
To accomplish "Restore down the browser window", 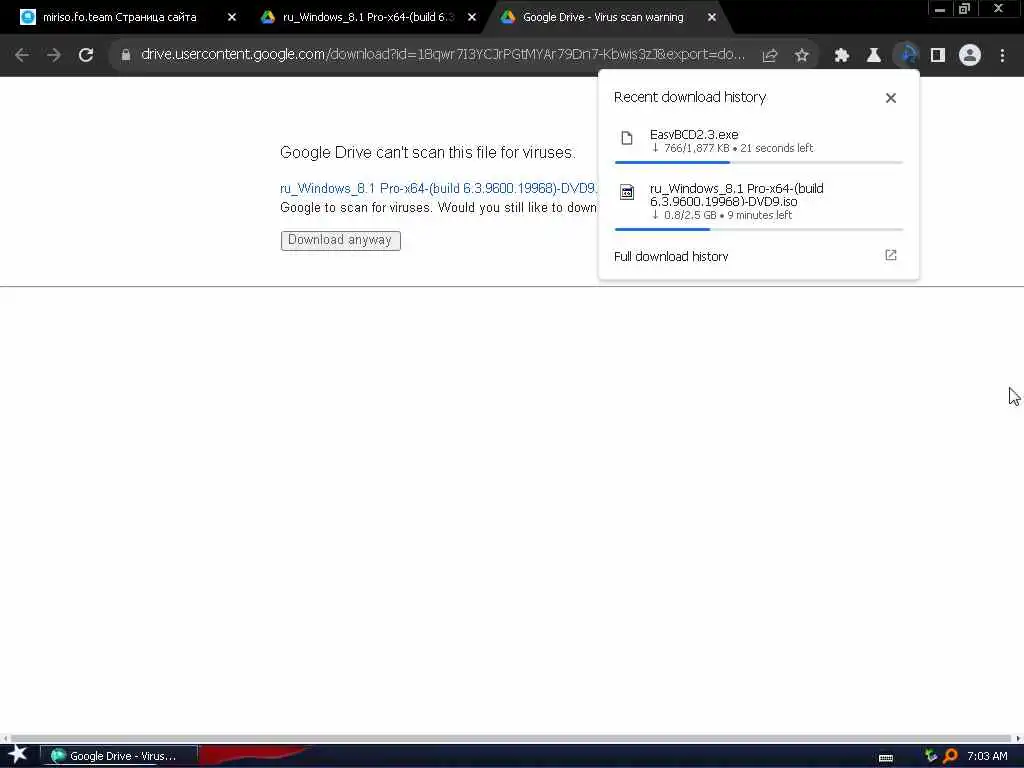I will click(964, 9).
